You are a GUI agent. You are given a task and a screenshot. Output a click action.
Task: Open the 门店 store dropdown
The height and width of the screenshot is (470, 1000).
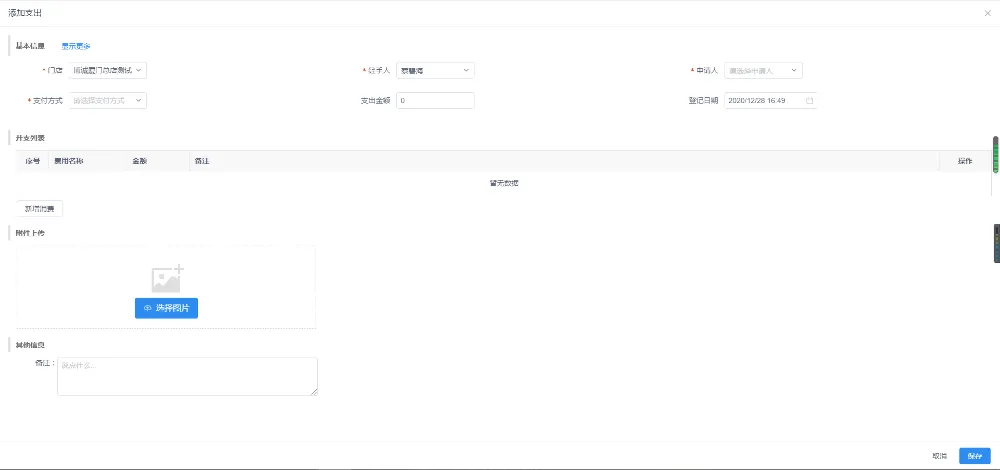(108, 70)
